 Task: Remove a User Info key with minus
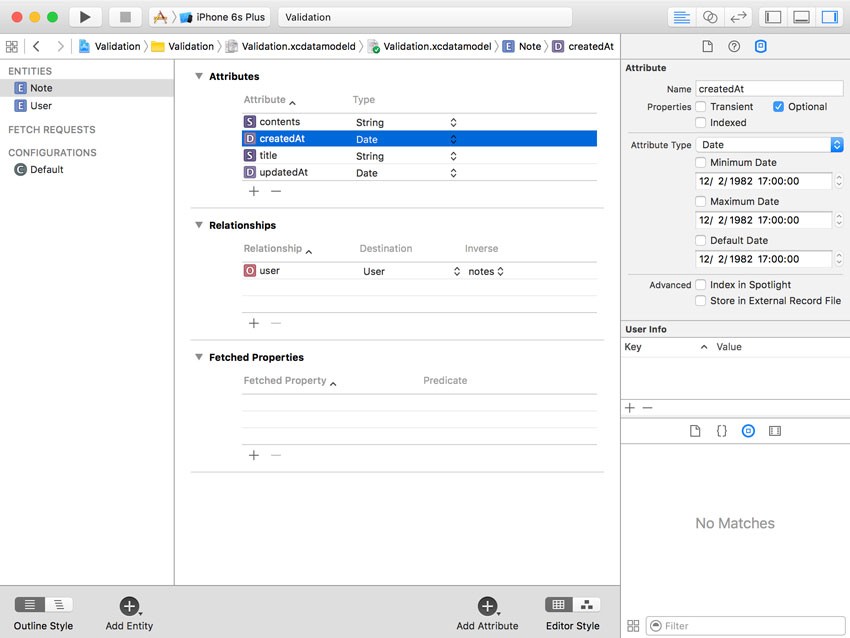[648, 408]
